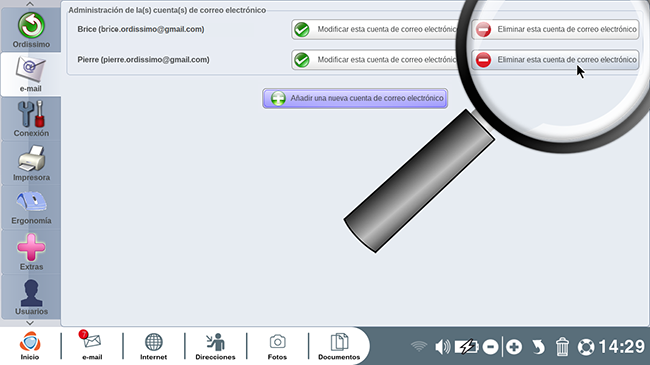Screen dimensions: 650x365
Task: Zoom in with the plus icon
Action: (x=514, y=347)
